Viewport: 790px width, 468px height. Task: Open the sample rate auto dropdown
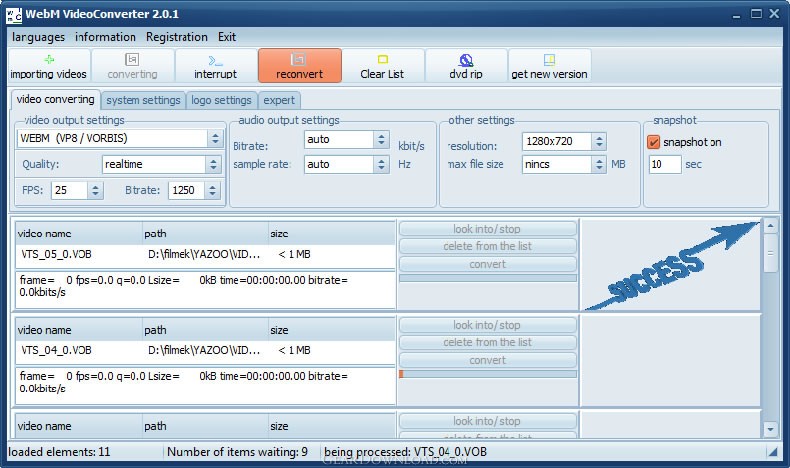click(x=381, y=164)
